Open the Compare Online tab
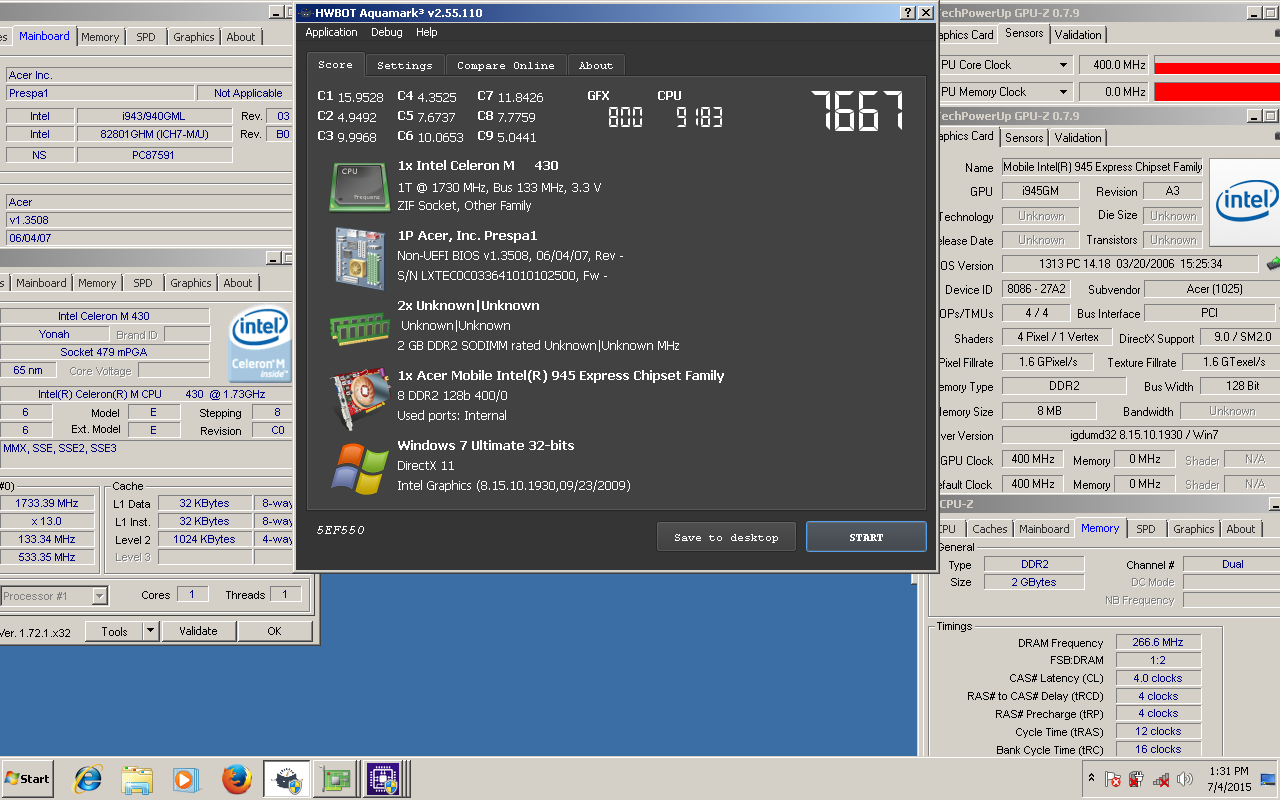The width and height of the screenshot is (1280, 800). [x=506, y=65]
